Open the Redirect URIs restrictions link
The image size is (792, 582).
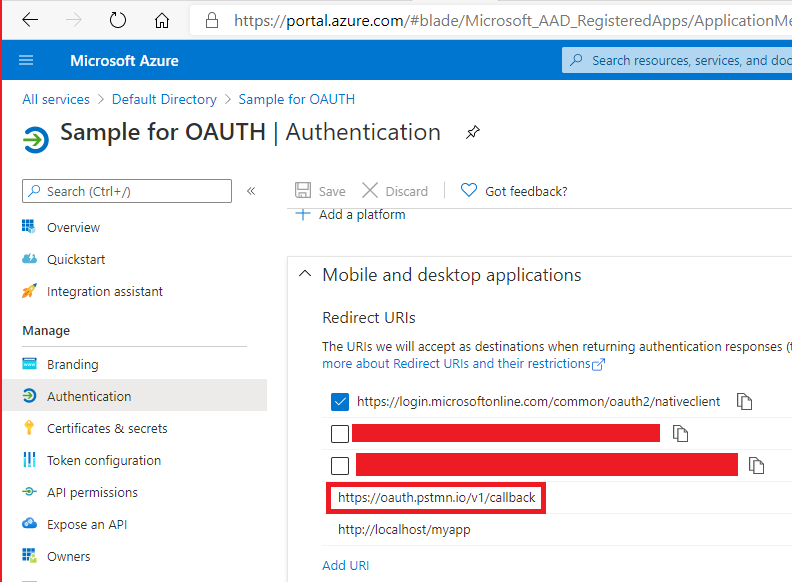pyautogui.click(x=463, y=364)
